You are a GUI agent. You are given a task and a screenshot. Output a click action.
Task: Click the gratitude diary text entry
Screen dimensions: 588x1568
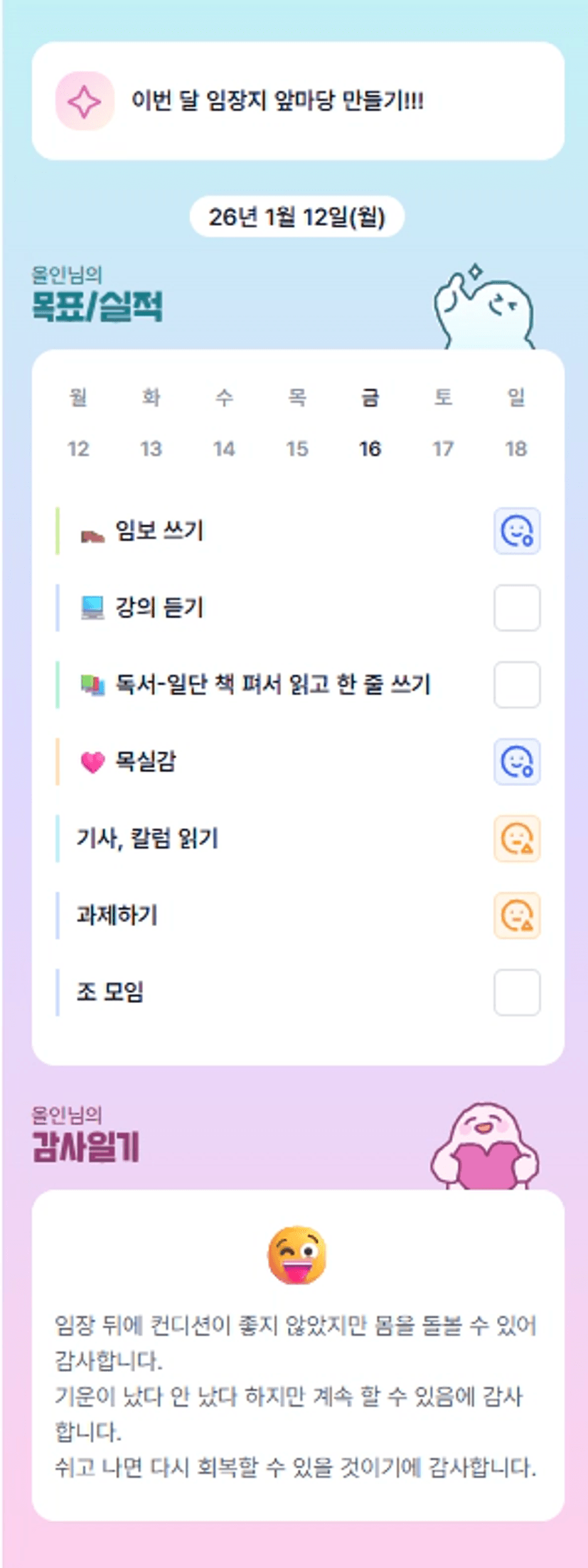click(x=296, y=1395)
